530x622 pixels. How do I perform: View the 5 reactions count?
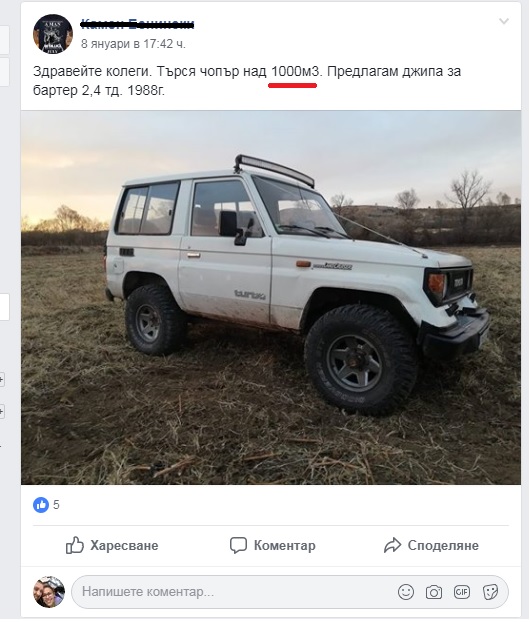(x=56, y=505)
